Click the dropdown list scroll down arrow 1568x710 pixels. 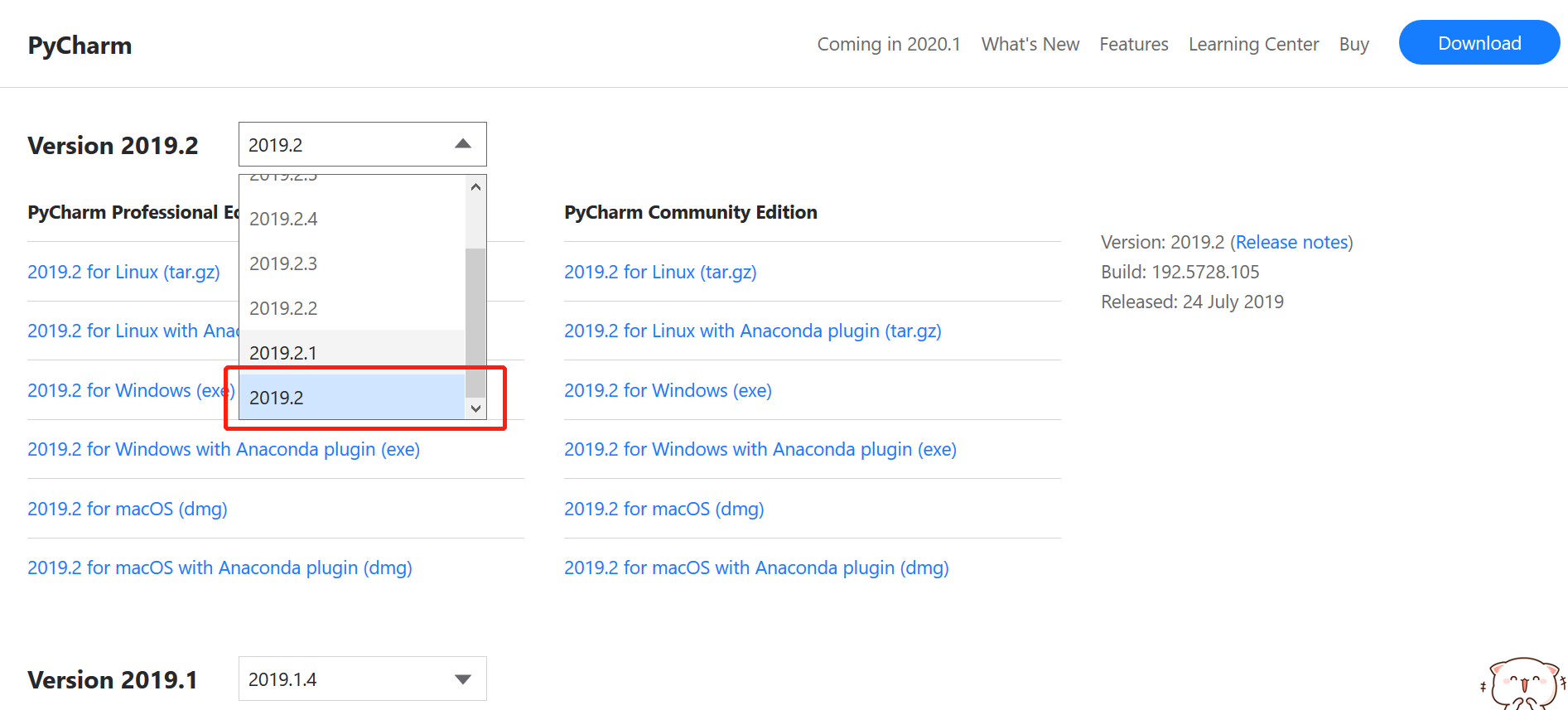tap(475, 408)
